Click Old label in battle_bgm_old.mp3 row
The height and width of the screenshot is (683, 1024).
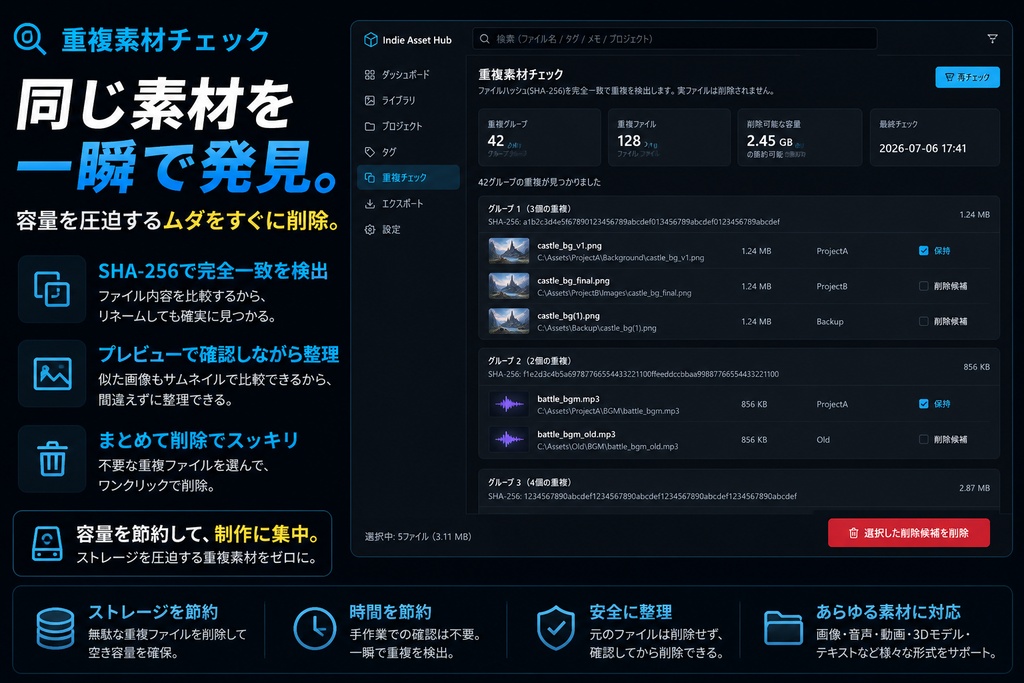(x=823, y=439)
